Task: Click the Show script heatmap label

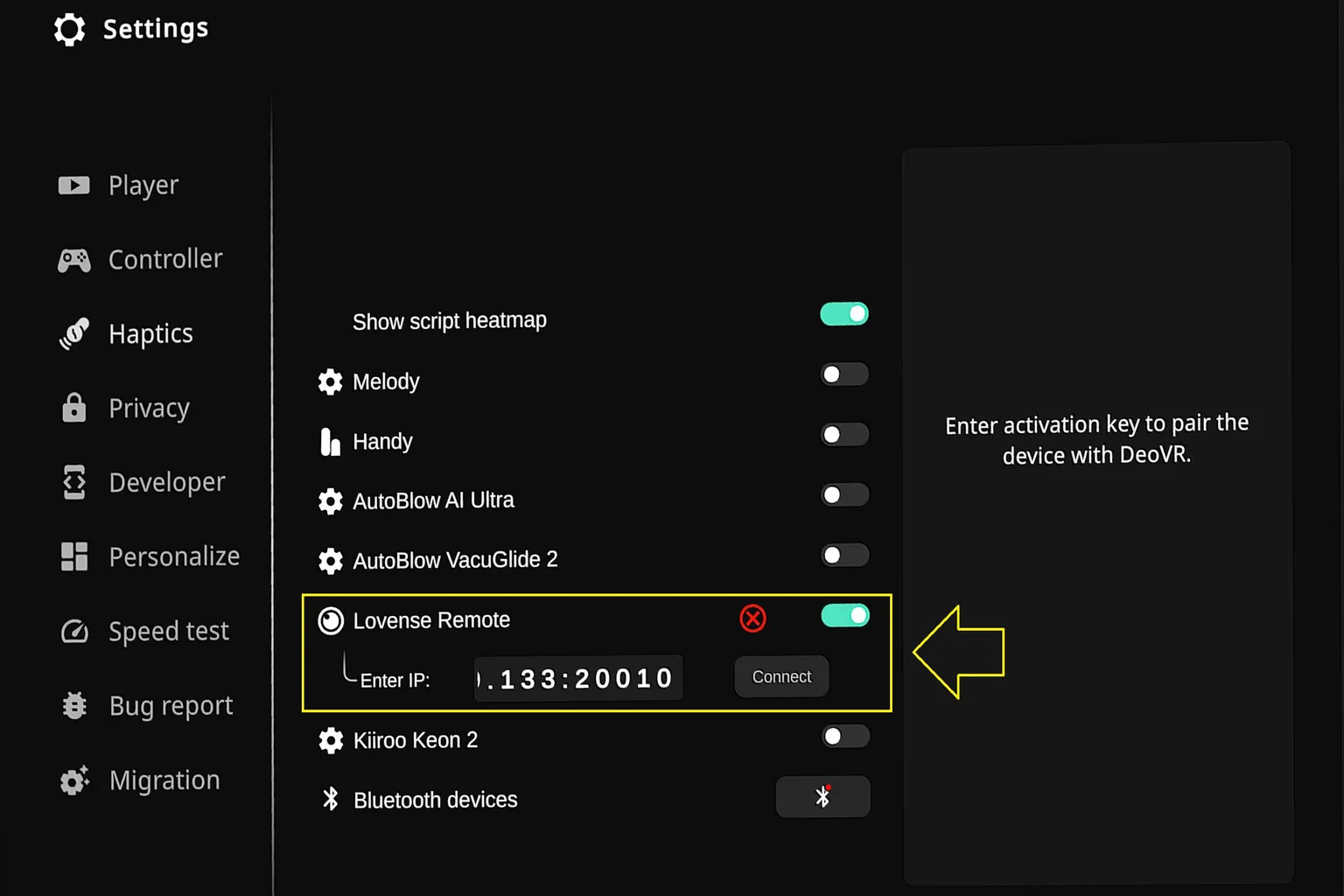Action: 450,321
